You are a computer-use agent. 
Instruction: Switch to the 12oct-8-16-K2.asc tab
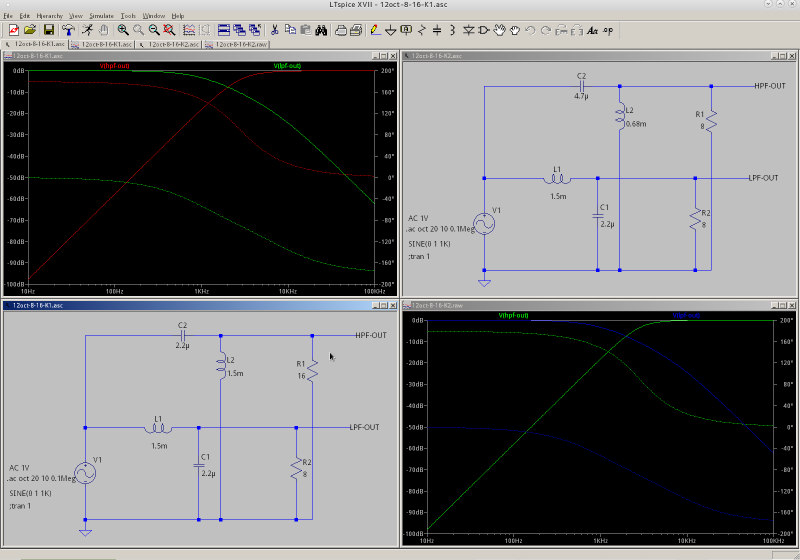click(x=168, y=45)
